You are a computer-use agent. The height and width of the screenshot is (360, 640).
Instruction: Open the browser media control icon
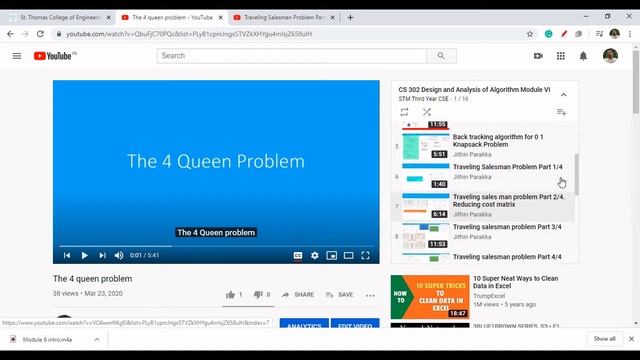[599, 34]
